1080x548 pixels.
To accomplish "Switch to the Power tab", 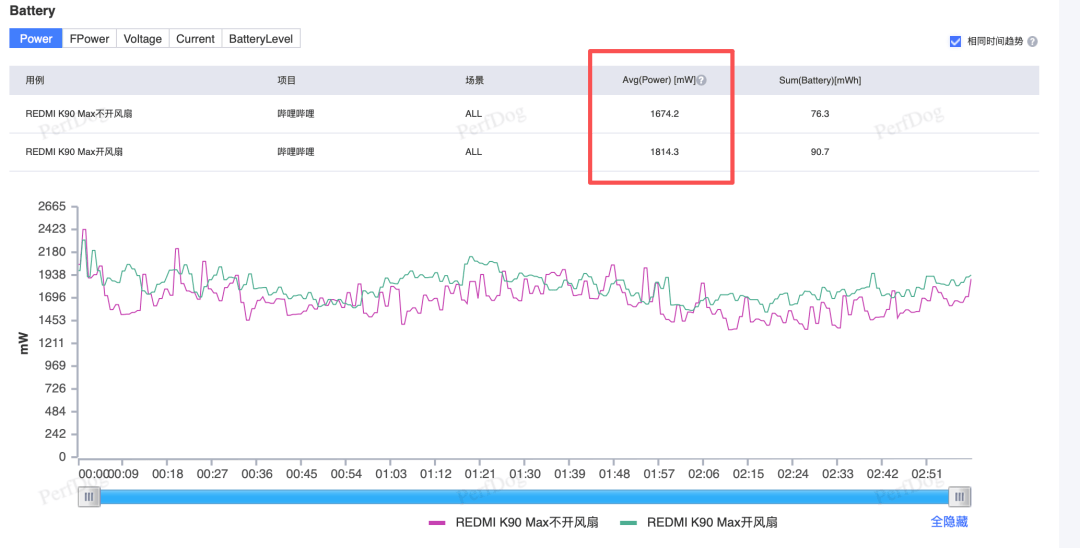I will [x=36, y=39].
